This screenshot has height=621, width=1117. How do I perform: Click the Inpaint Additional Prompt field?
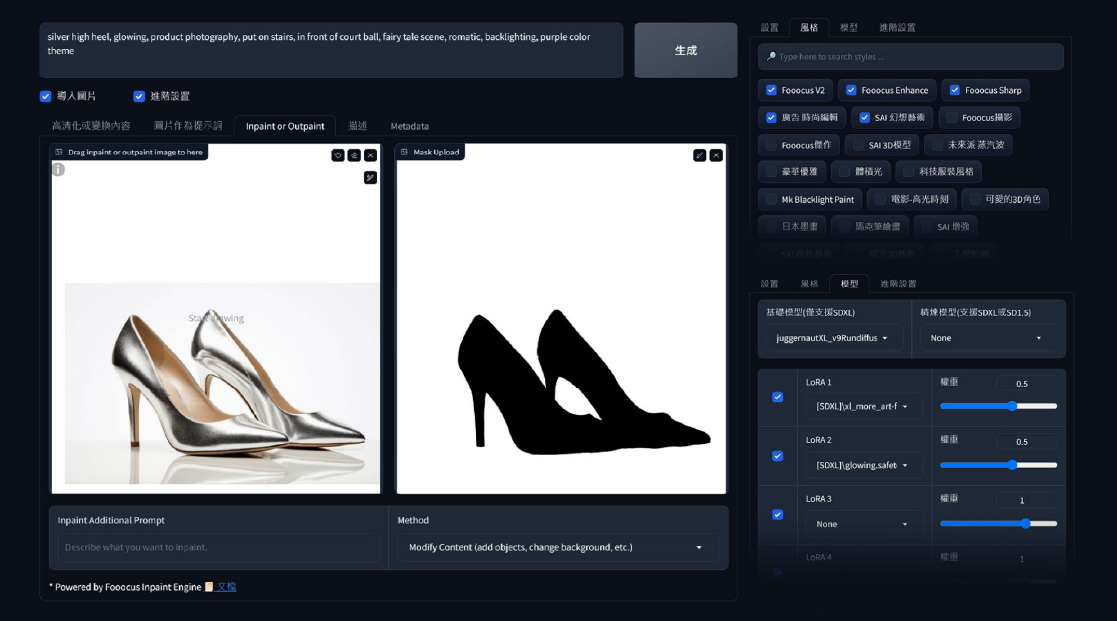[x=218, y=548]
